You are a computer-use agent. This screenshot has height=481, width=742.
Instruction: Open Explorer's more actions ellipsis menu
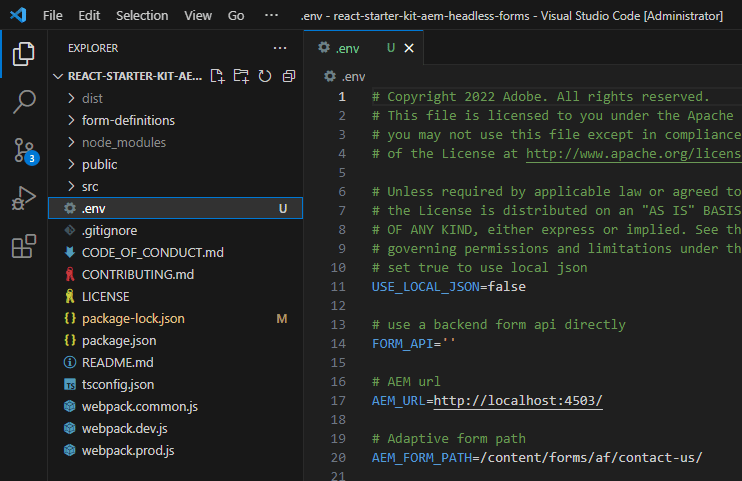(280, 48)
